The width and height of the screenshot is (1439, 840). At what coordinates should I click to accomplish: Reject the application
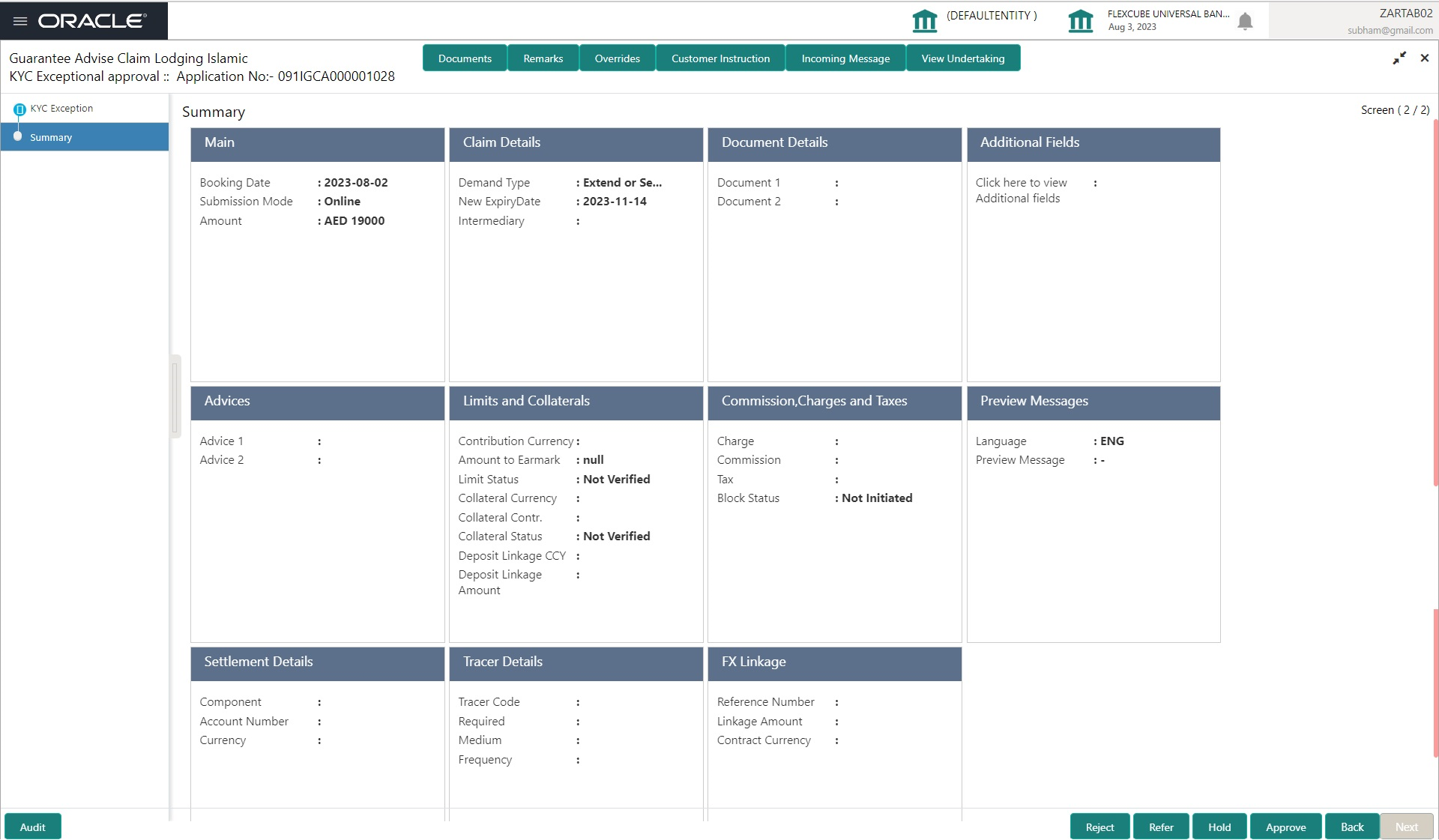click(1099, 827)
